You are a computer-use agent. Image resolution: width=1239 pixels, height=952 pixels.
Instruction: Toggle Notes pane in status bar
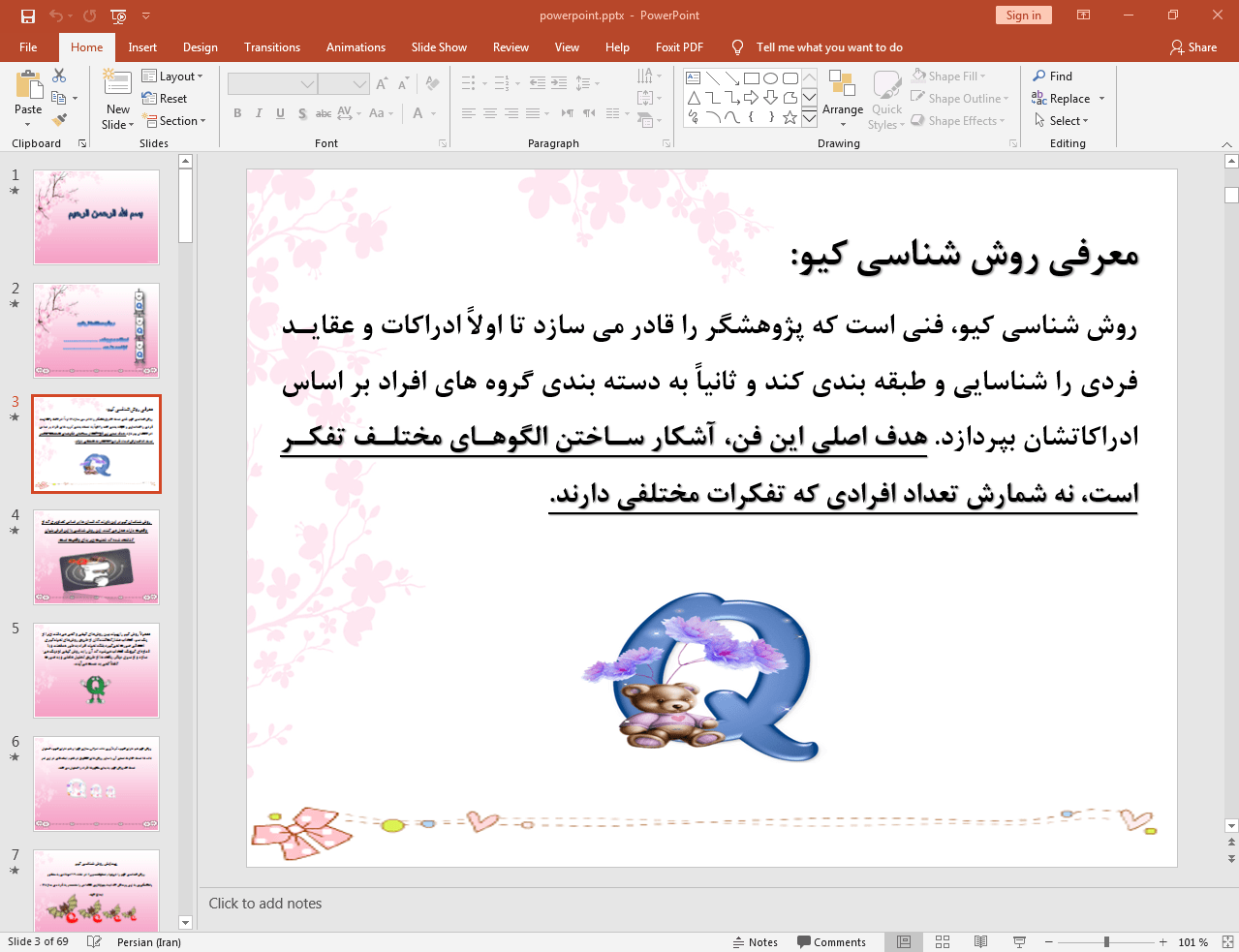(756, 942)
